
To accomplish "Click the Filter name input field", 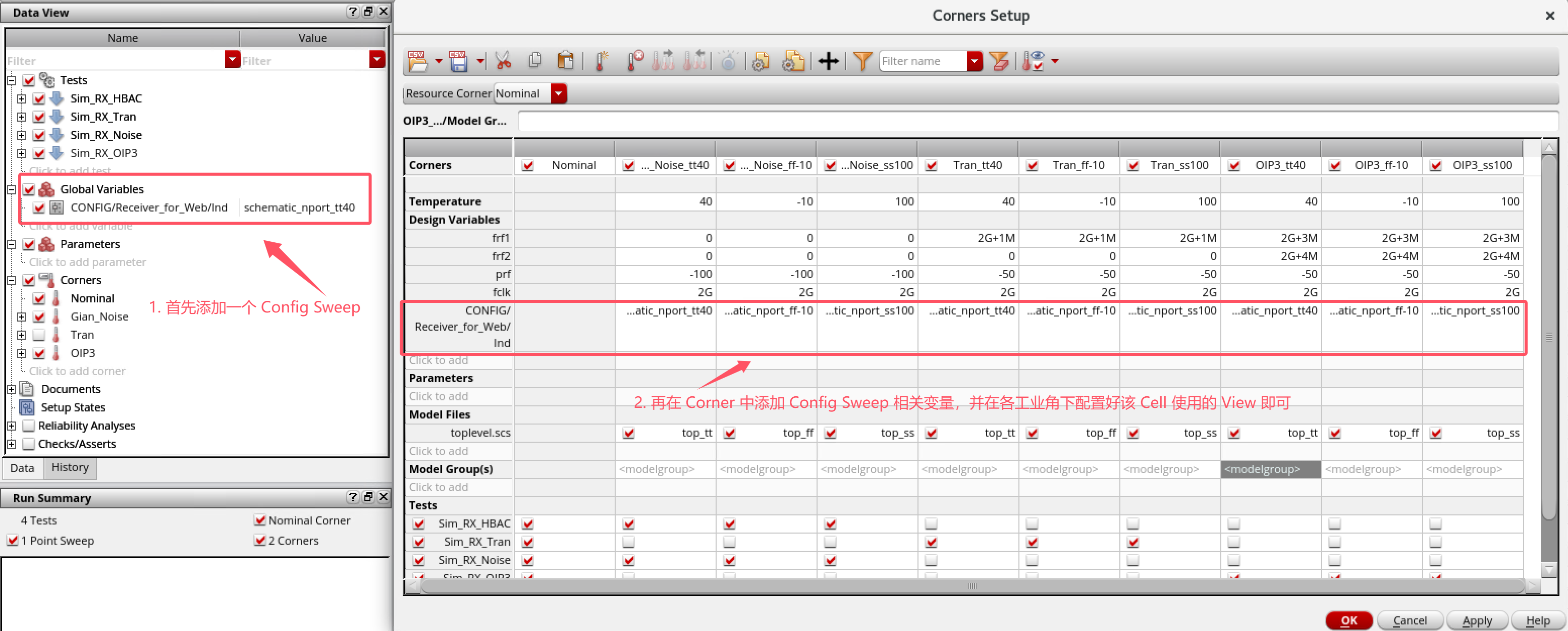I will [922, 61].
